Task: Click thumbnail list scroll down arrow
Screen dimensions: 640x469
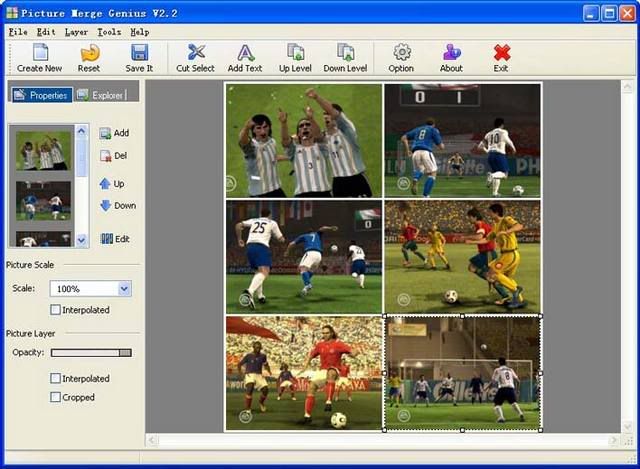Action: pos(82,240)
